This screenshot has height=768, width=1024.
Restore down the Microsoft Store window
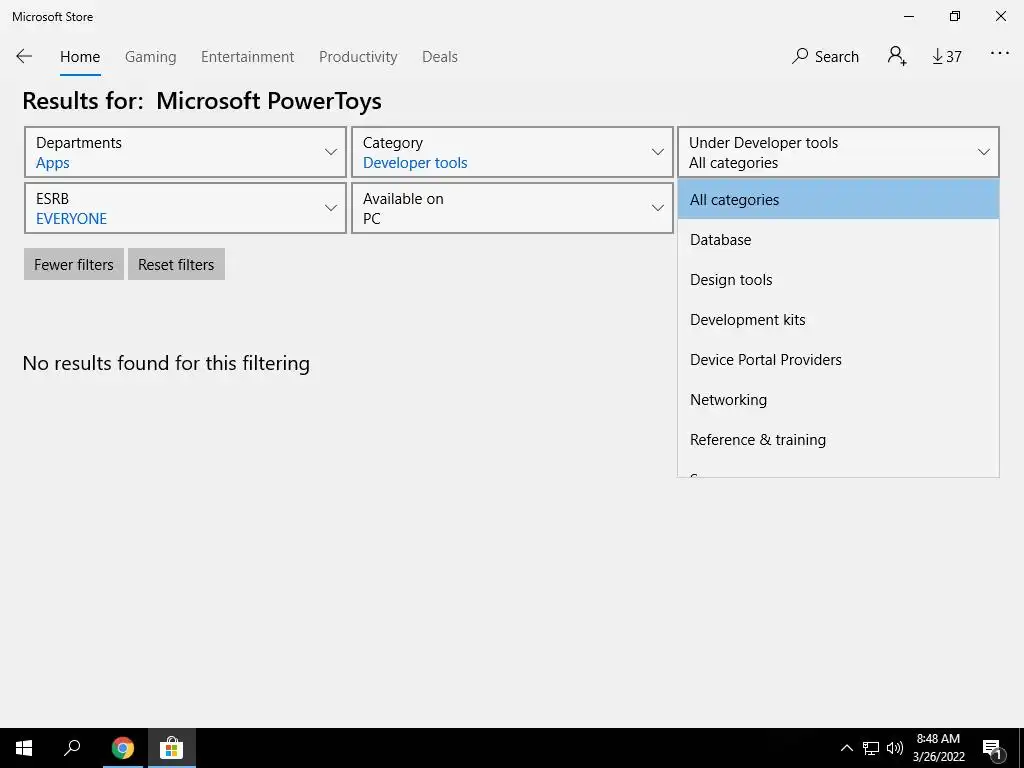(955, 16)
